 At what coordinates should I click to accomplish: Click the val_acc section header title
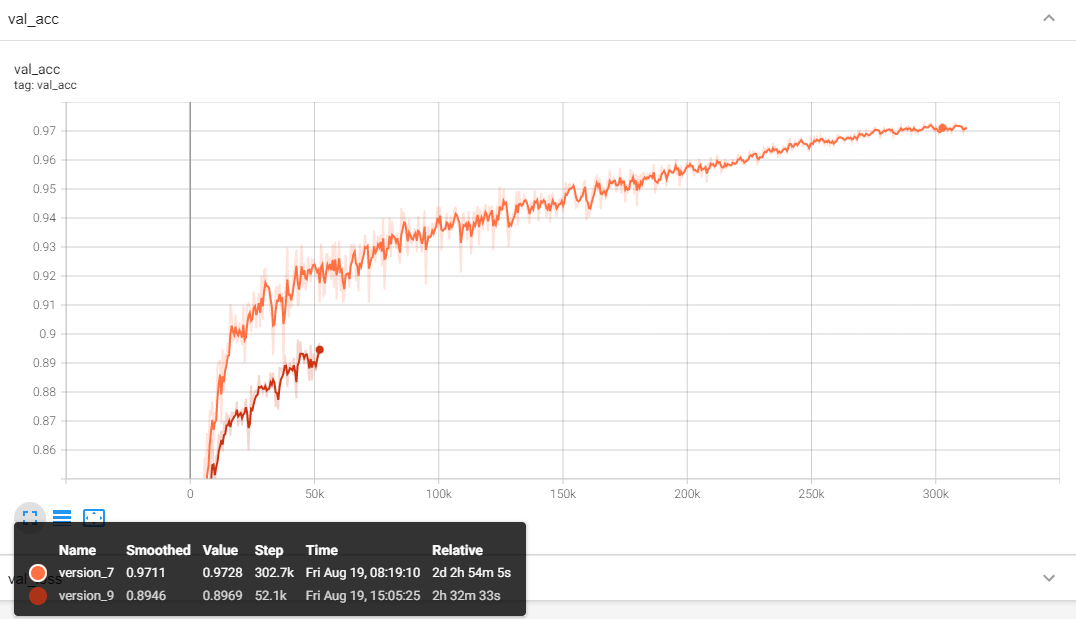(33, 19)
